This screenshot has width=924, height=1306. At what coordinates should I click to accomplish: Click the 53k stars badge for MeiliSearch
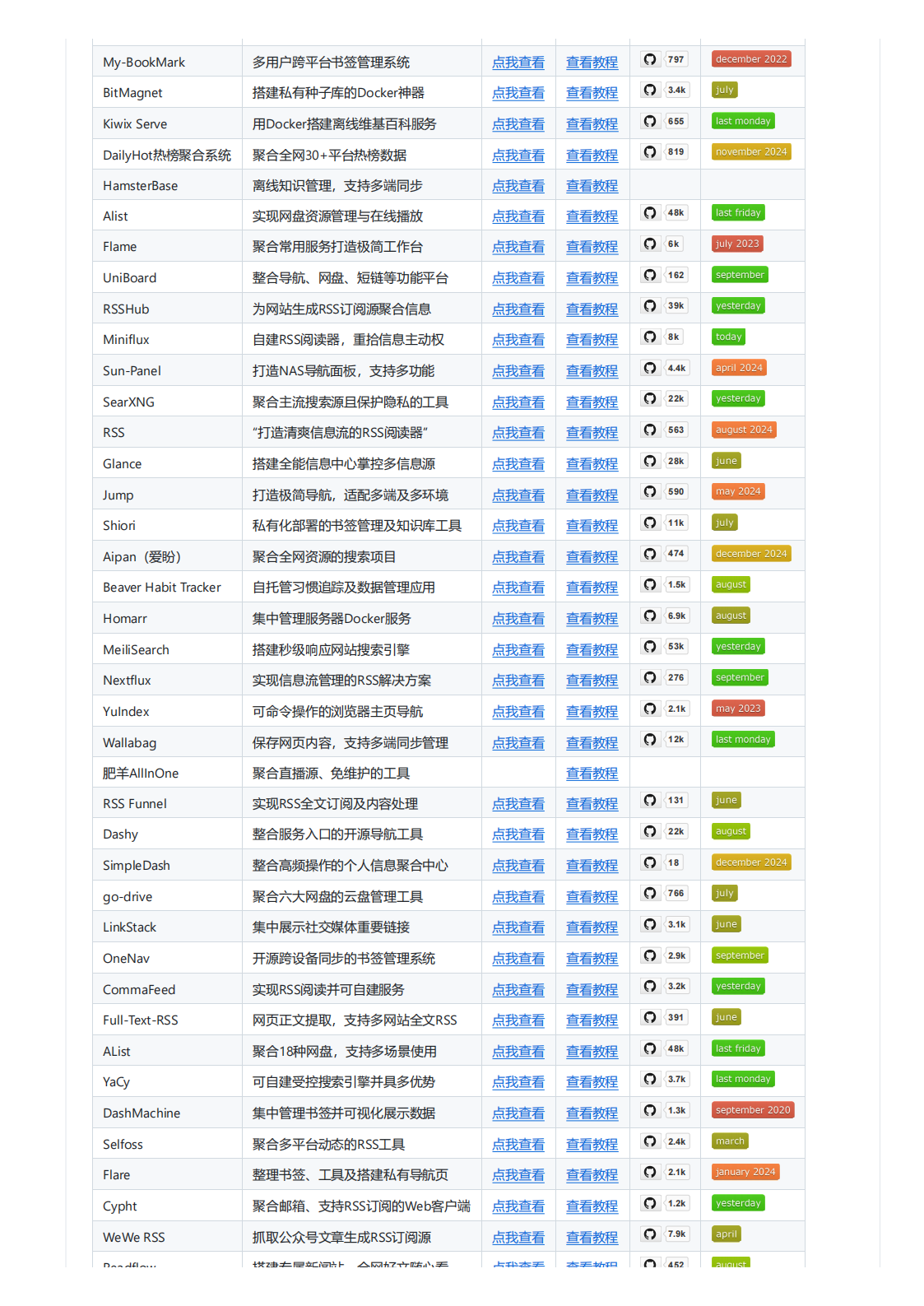pyautogui.click(x=676, y=646)
